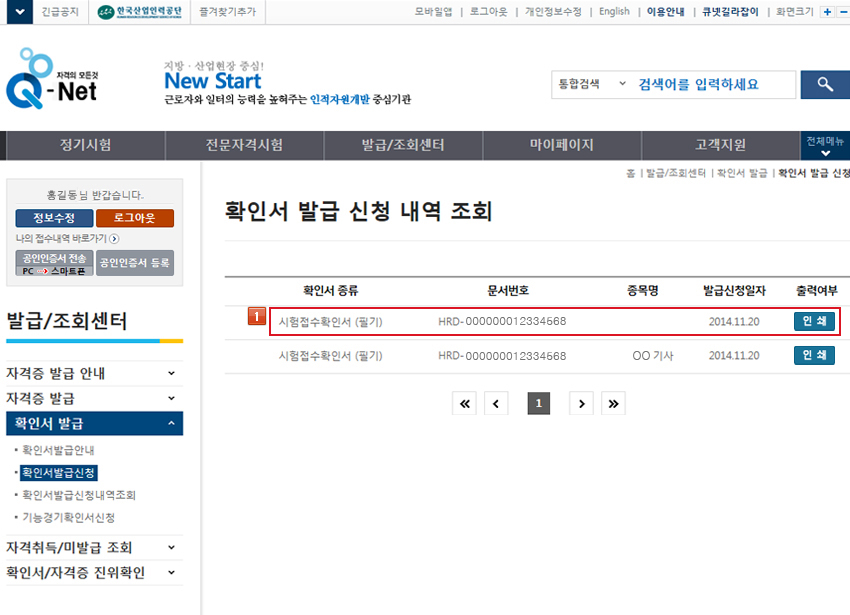This screenshot has height=615, width=850.
Task: Open the 통합검색 dropdown
Action: [590, 85]
